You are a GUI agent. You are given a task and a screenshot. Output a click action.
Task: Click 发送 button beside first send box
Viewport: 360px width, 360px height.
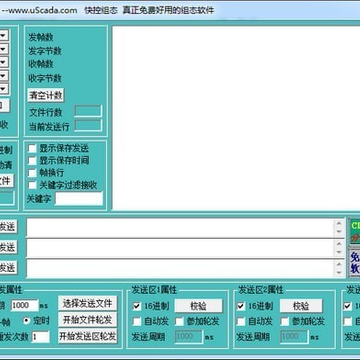[x=8, y=227]
